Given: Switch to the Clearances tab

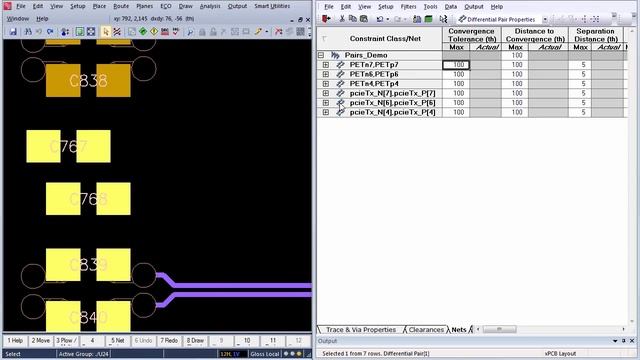Looking at the screenshot, I should 426,329.
